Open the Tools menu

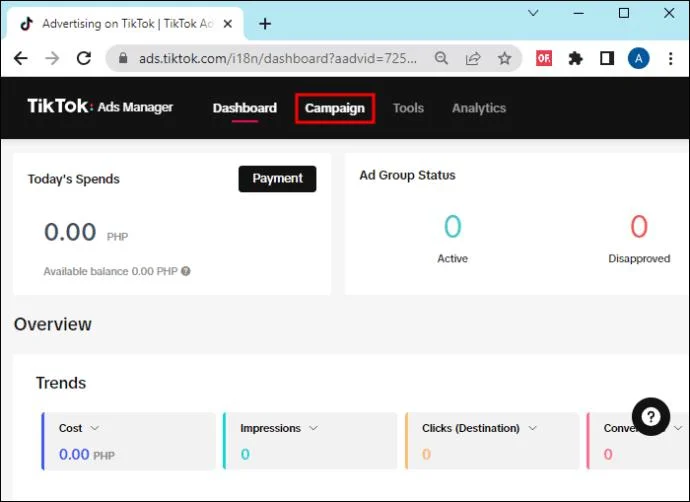click(x=408, y=108)
